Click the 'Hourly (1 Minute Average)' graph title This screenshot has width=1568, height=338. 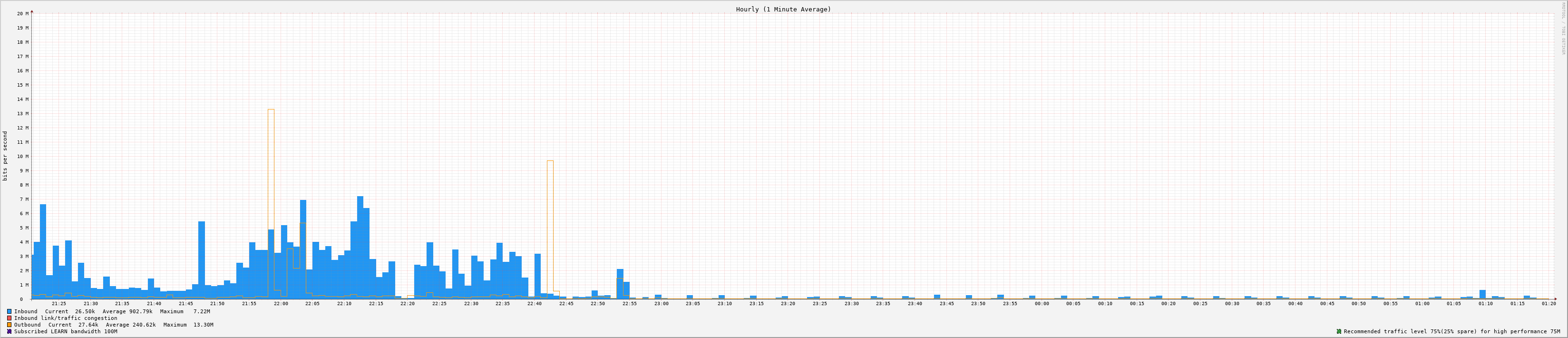click(x=783, y=9)
